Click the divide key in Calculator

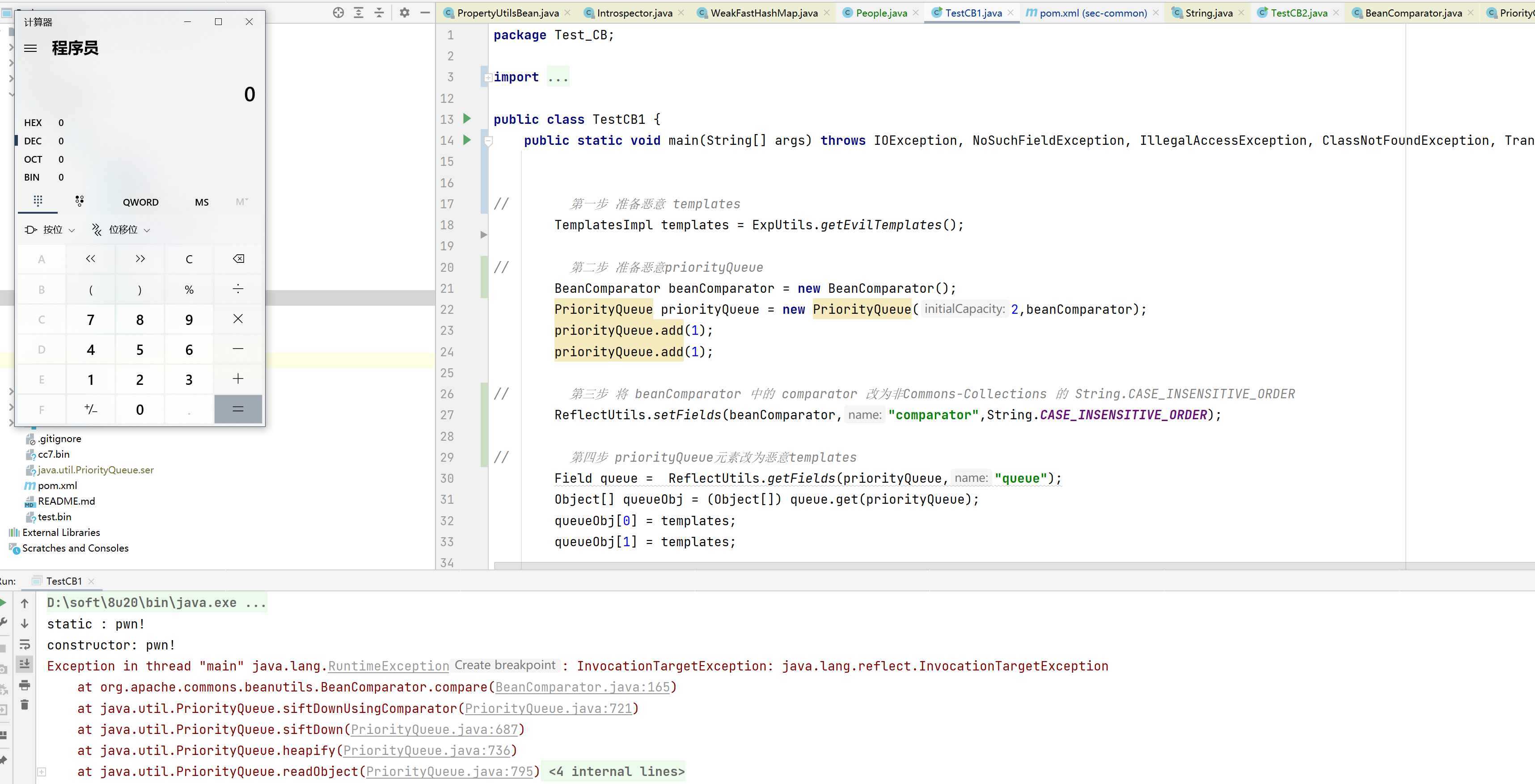[x=238, y=289]
